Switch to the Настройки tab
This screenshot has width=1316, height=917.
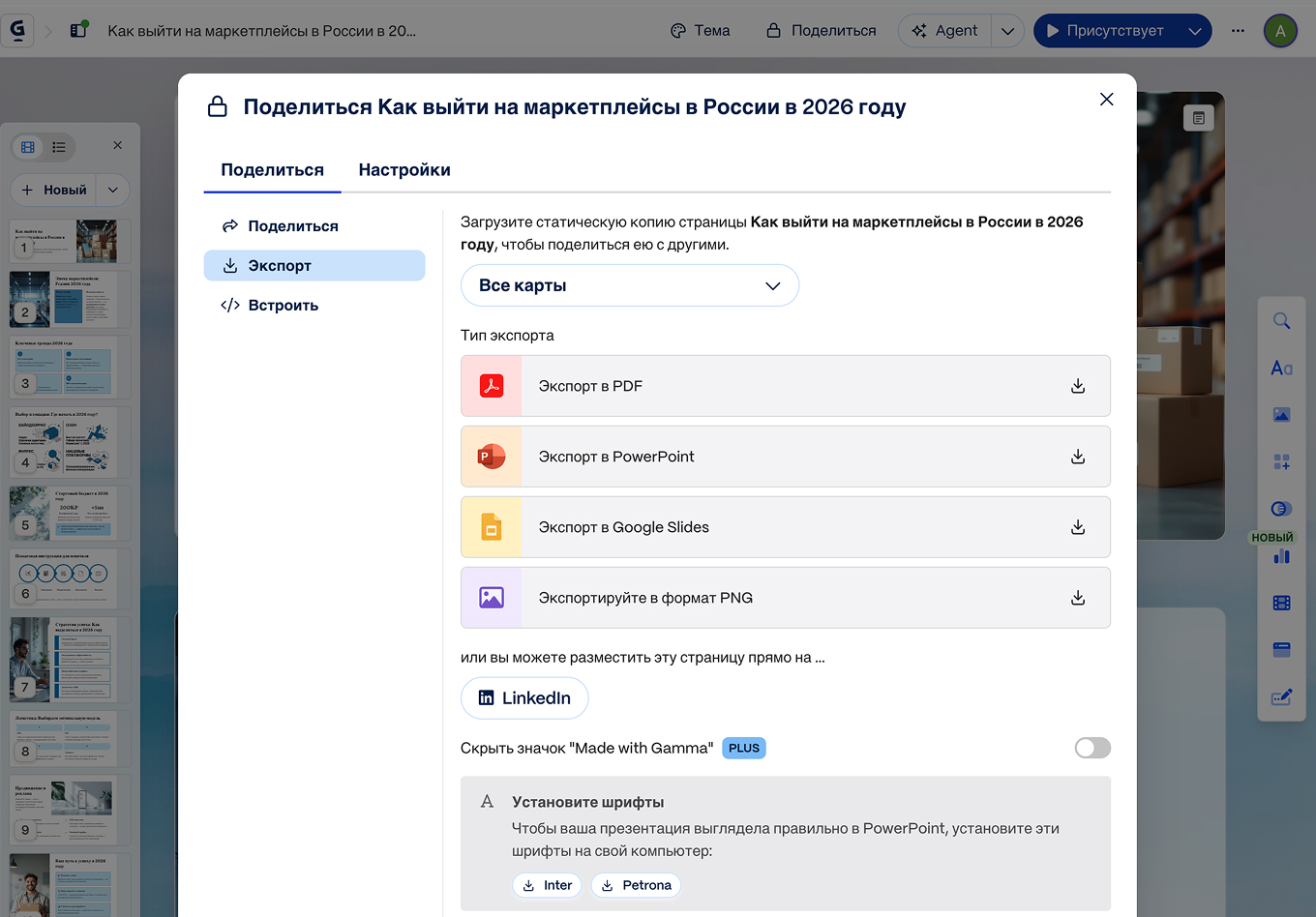[404, 169]
